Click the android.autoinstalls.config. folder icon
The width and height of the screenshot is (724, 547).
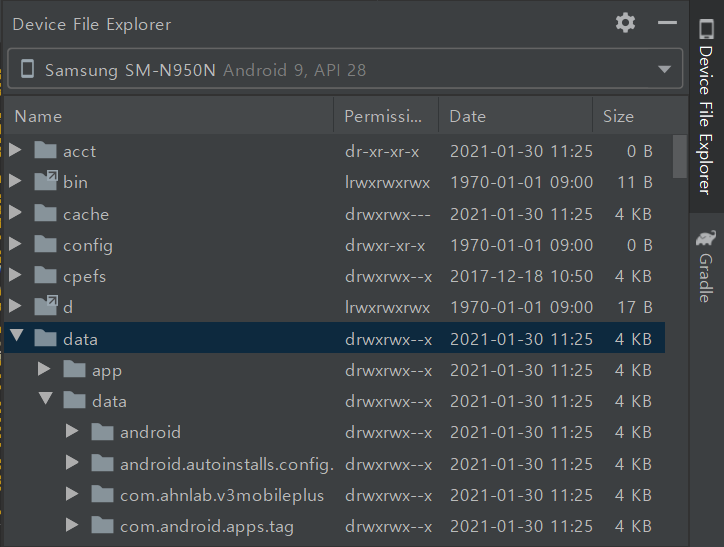[103, 463]
